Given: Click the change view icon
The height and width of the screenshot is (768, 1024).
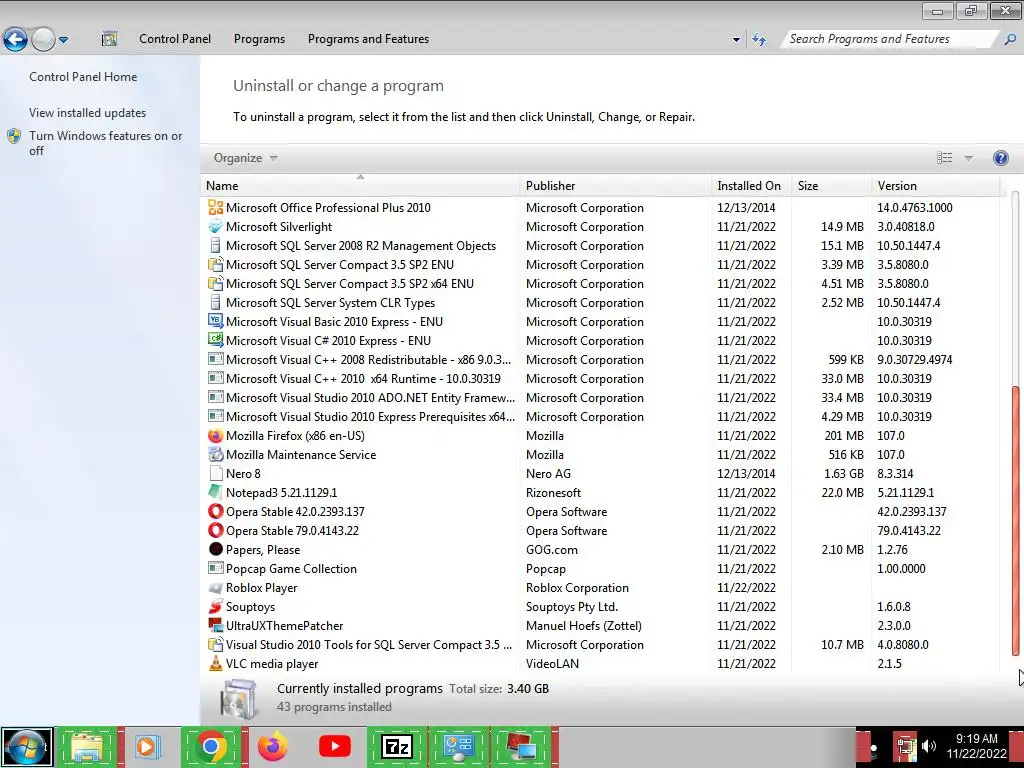Looking at the screenshot, I should [x=944, y=158].
